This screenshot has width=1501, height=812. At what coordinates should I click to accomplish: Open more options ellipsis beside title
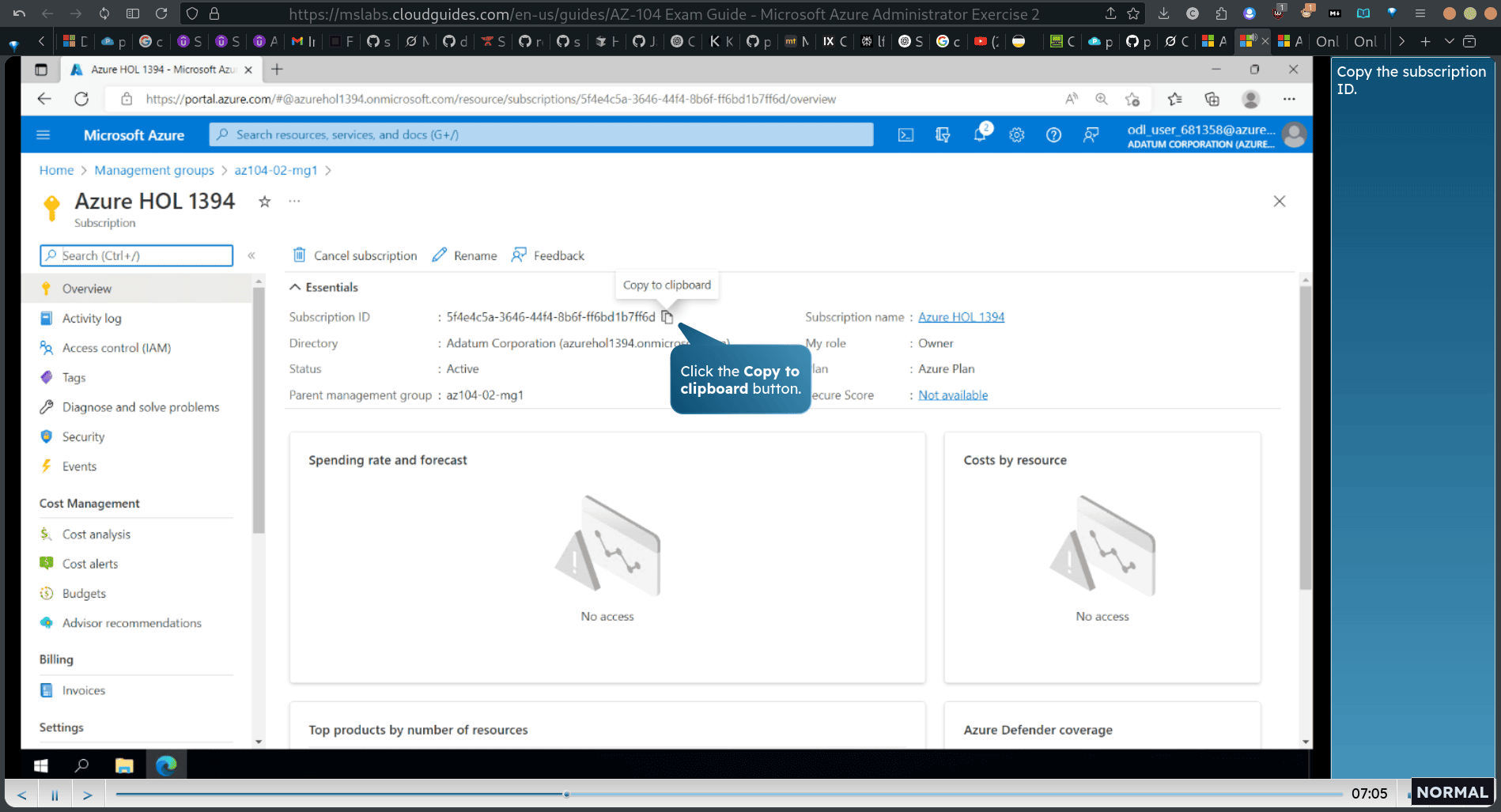pos(294,201)
